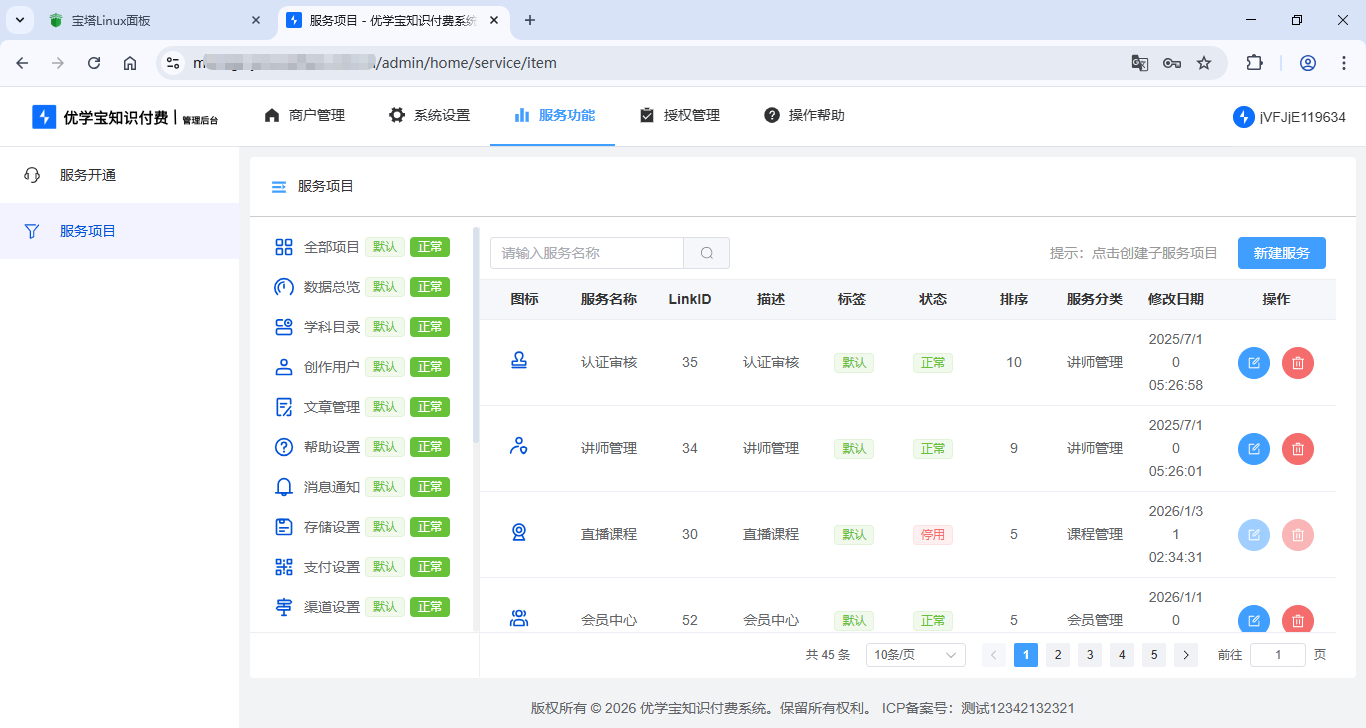Open the Chrome three-dot menu

[1342, 63]
